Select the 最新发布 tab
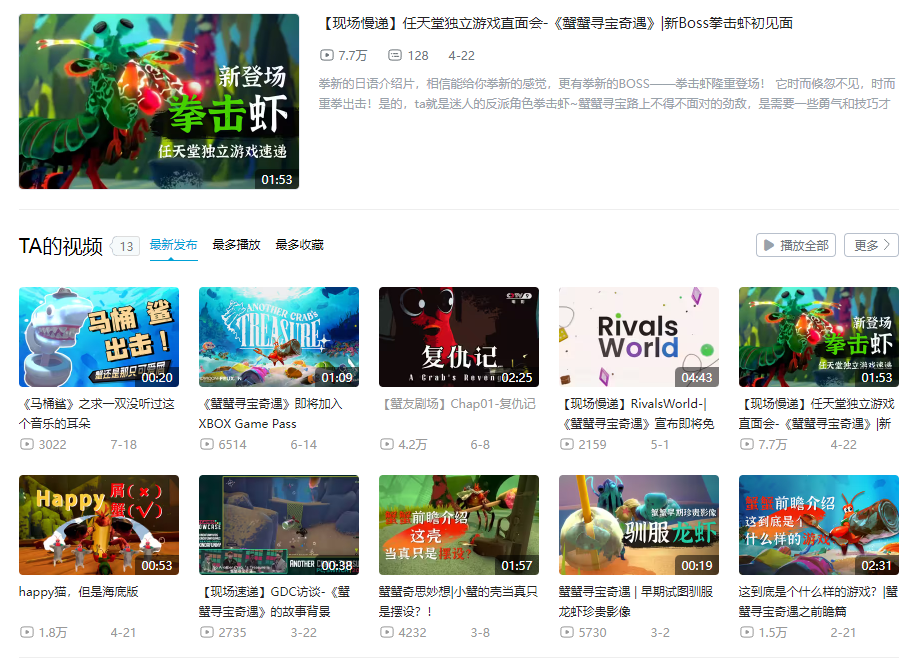This screenshot has width=916, height=660. 174,245
